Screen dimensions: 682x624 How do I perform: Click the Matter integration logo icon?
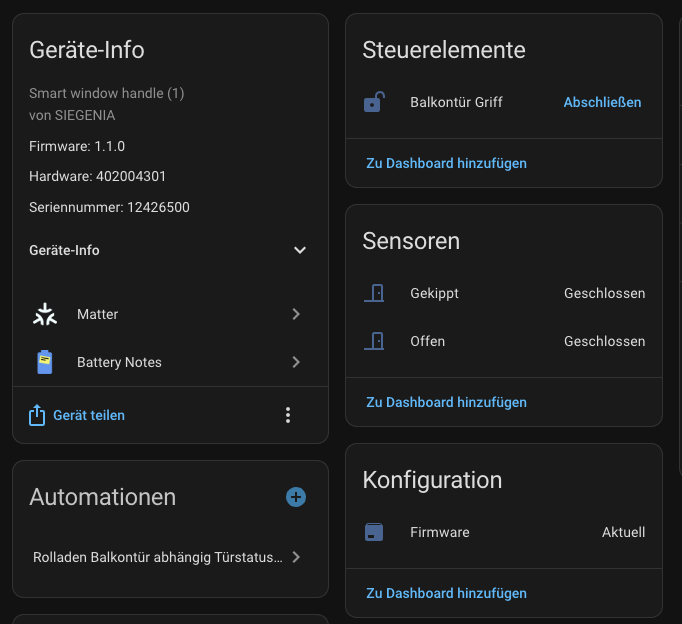[45, 314]
